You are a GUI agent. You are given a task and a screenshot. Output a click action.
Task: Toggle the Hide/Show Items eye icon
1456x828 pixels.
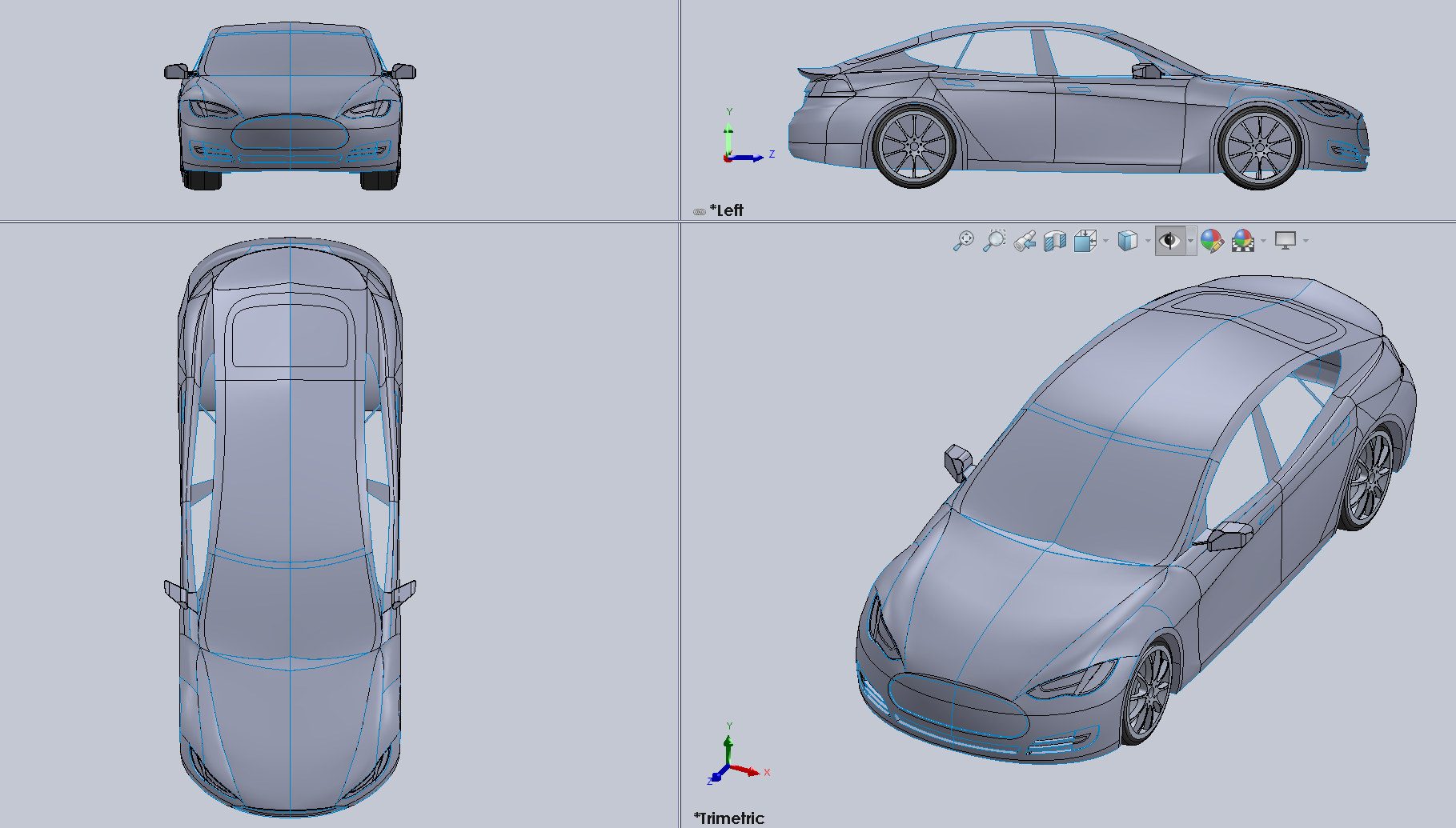click(1170, 241)
